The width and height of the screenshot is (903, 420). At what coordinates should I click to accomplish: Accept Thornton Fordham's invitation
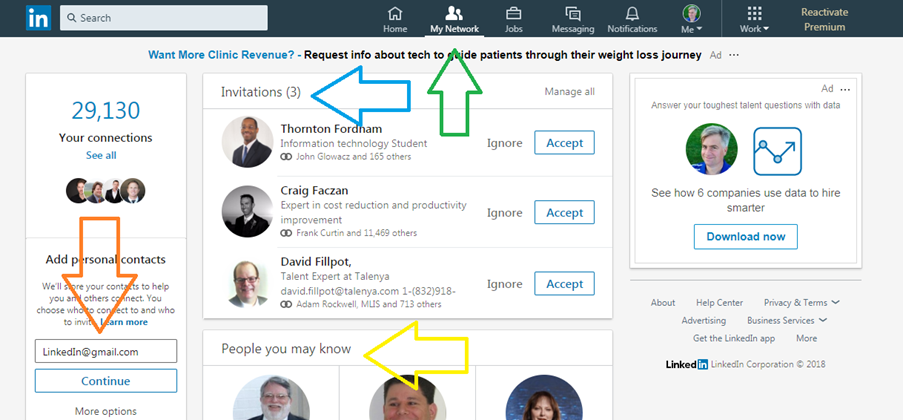click(x=564, y=143)
